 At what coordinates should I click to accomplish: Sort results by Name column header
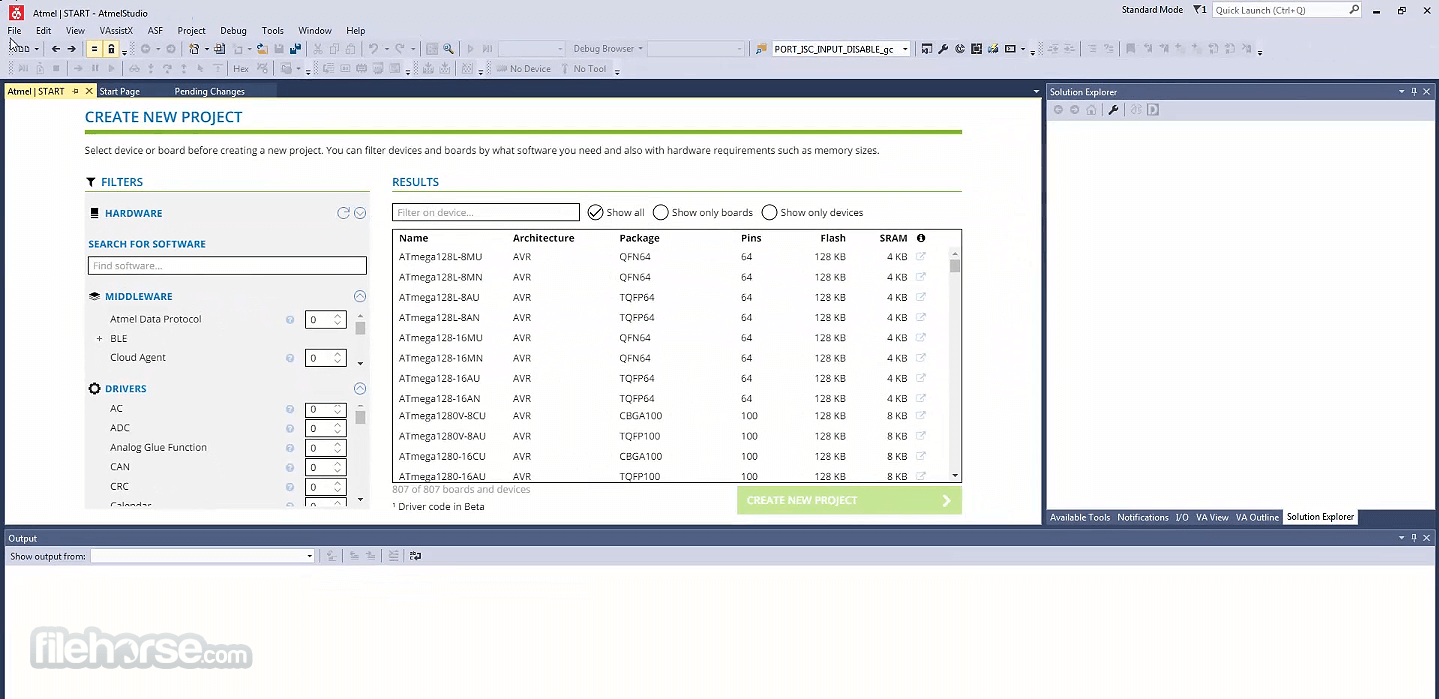click(x=413, y=238)
